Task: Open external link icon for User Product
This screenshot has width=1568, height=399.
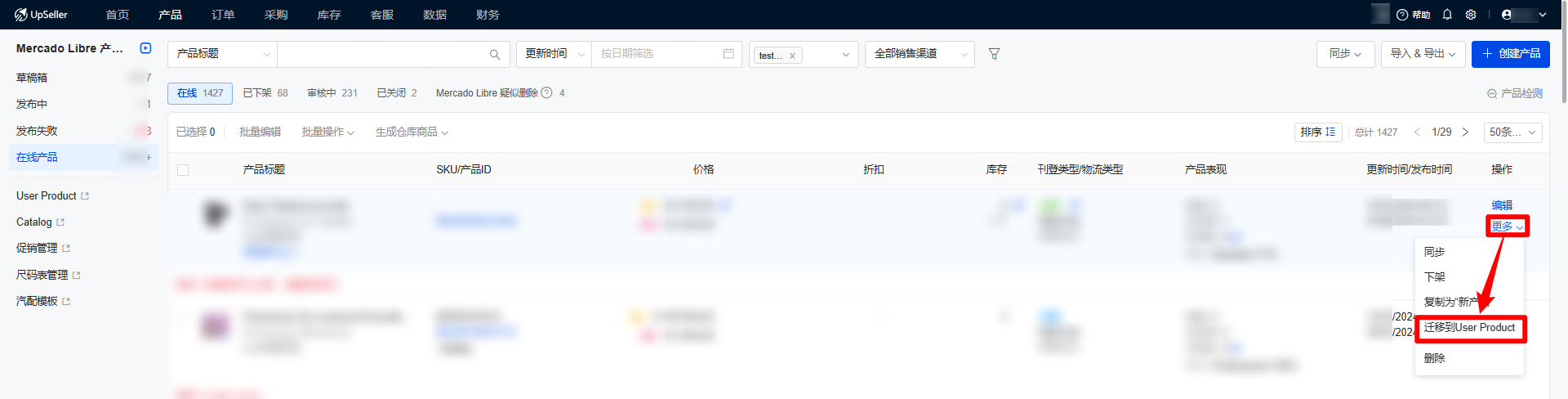Action: 85,196
